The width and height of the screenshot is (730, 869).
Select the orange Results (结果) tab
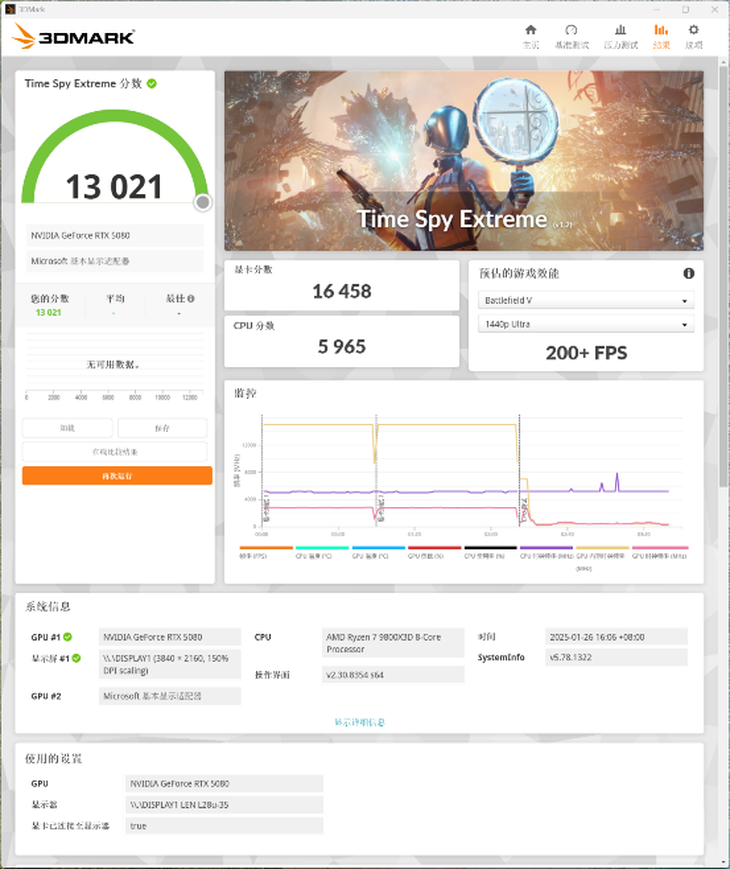point(661,37)
